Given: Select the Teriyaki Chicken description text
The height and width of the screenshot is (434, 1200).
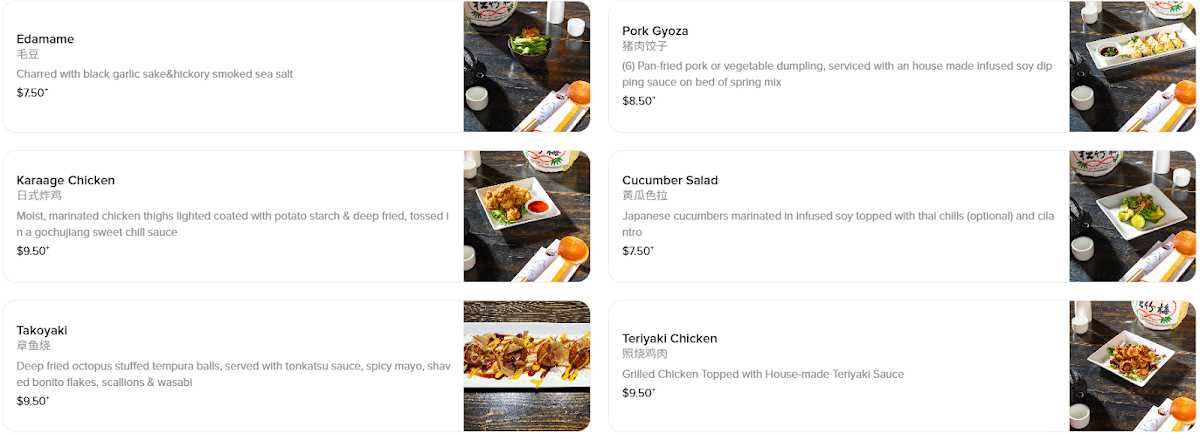Looking at the screenshot, I should coord(762,374).
